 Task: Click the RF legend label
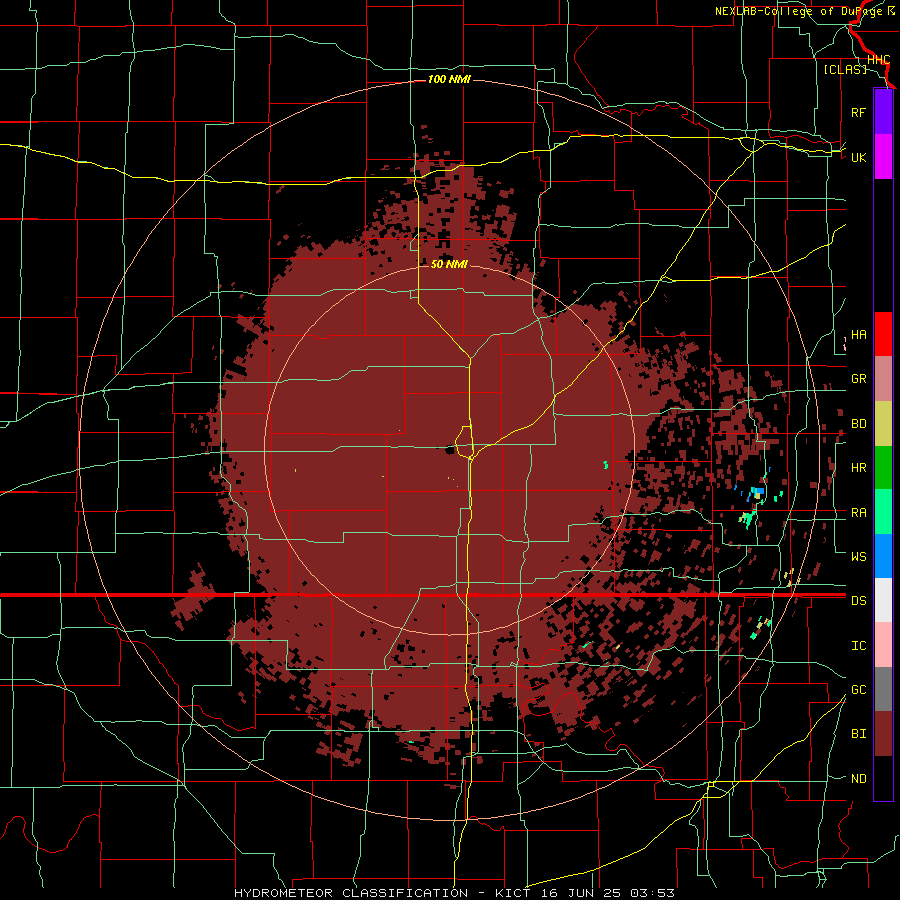(x=858, y=112)
